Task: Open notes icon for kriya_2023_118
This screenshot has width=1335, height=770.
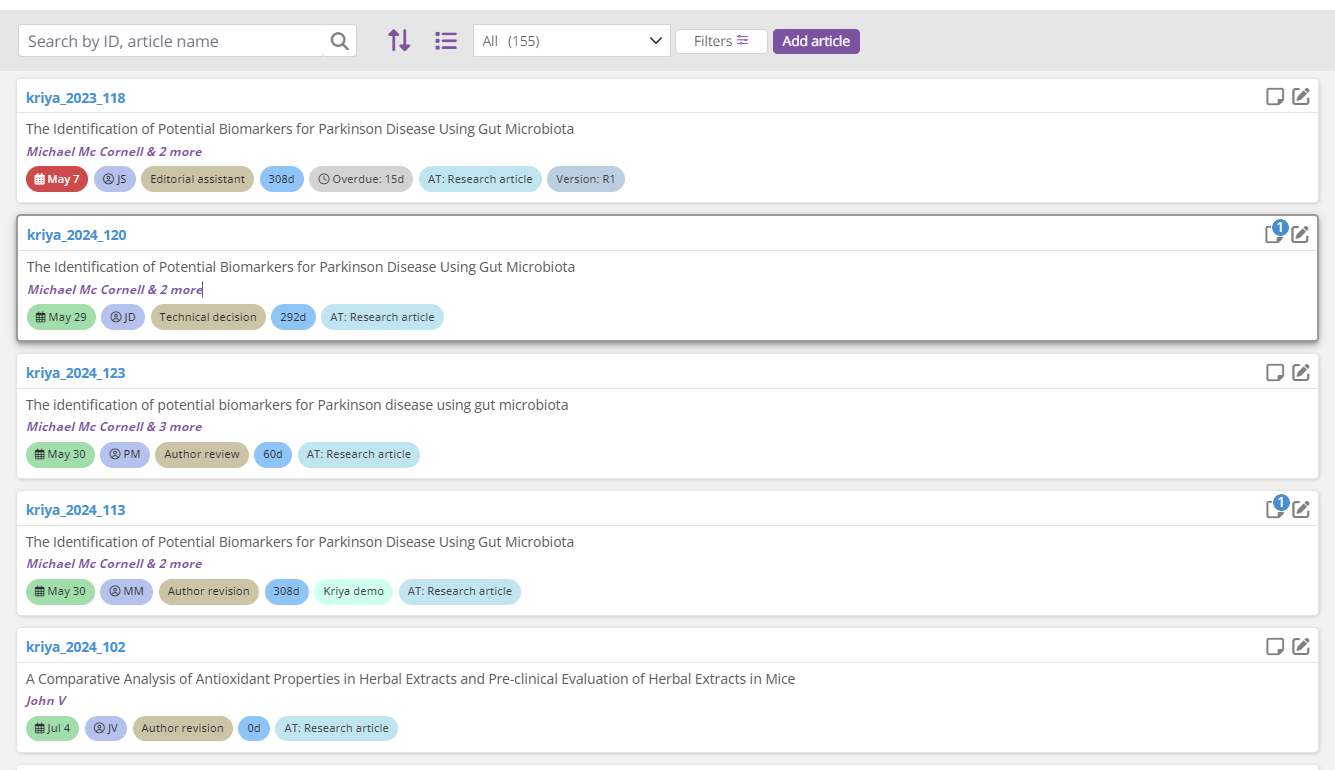Action: pyautogui.click(x=1275, y=97)
